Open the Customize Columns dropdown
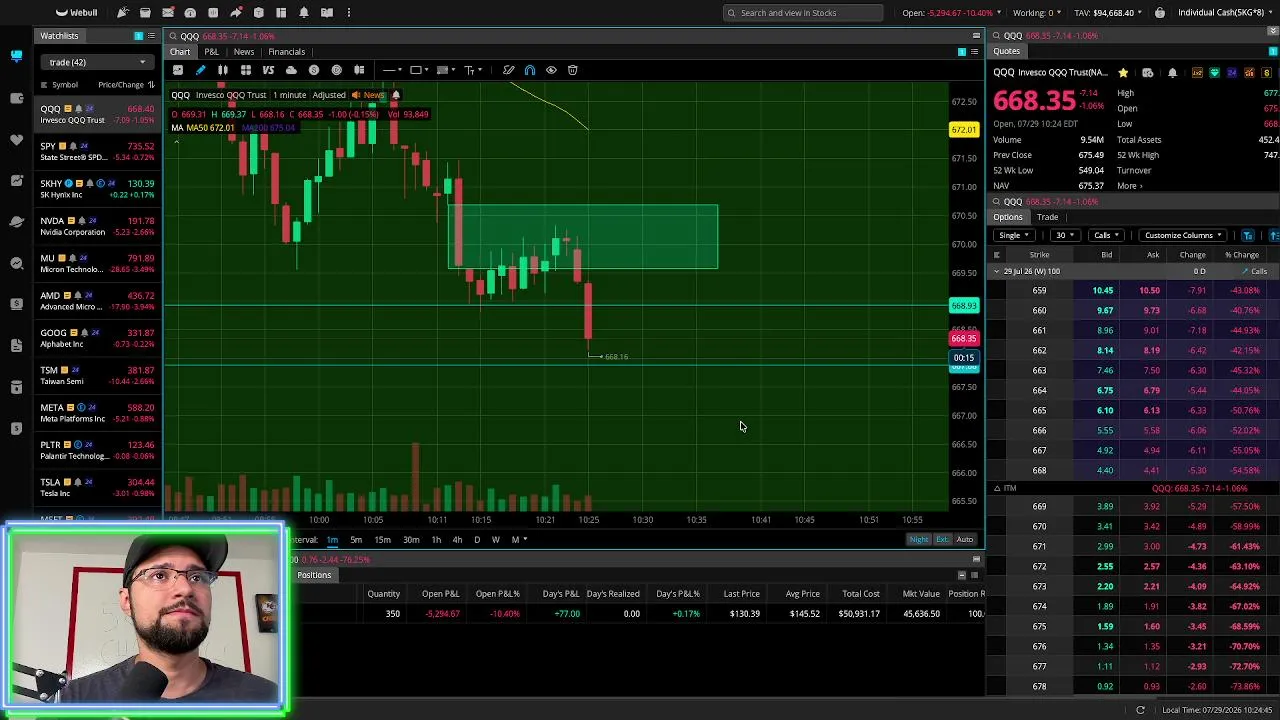This screenshot has height=720, width=1280. tap(1184, 236)
